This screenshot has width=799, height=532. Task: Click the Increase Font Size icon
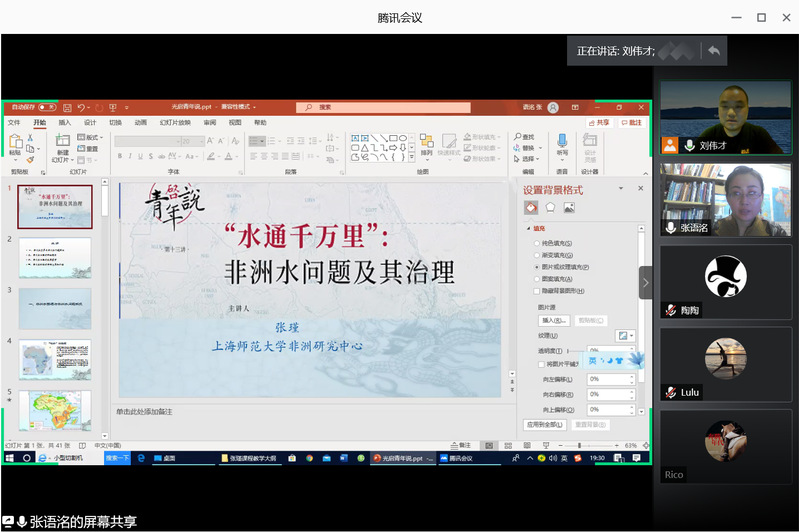(x=210, y=141)
